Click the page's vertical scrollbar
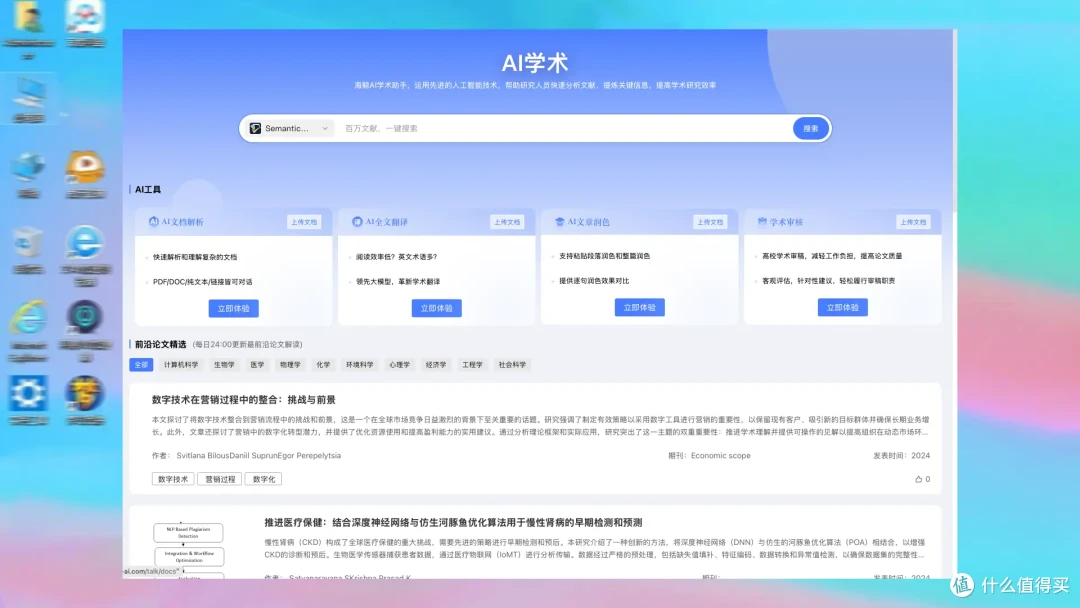 point(954,120)
